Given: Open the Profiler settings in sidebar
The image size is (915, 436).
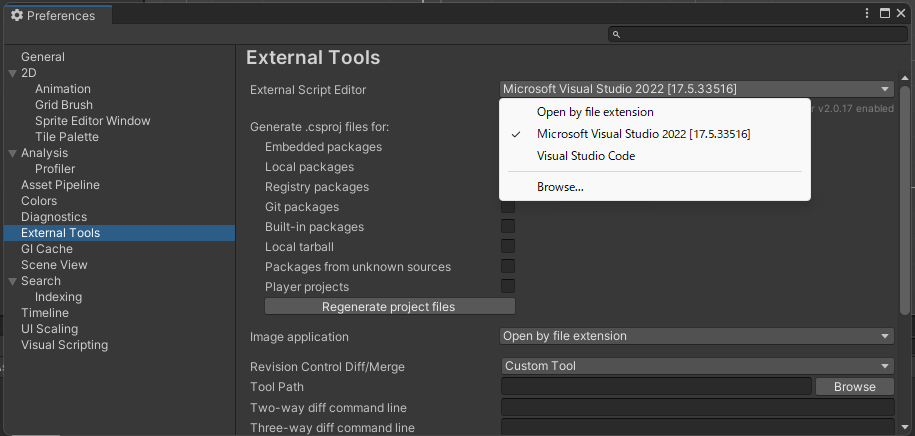Looking at the screenshot, I should (x=55, y=169).
